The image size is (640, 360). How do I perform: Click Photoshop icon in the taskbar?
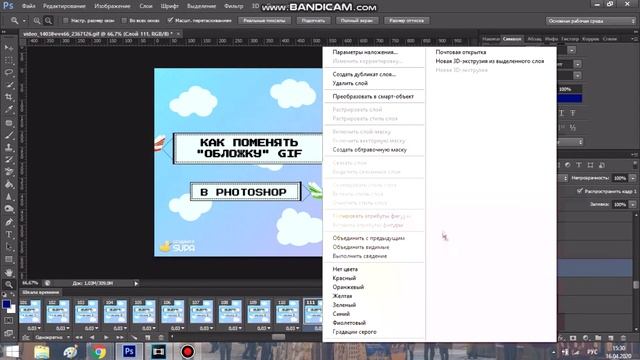129,351
